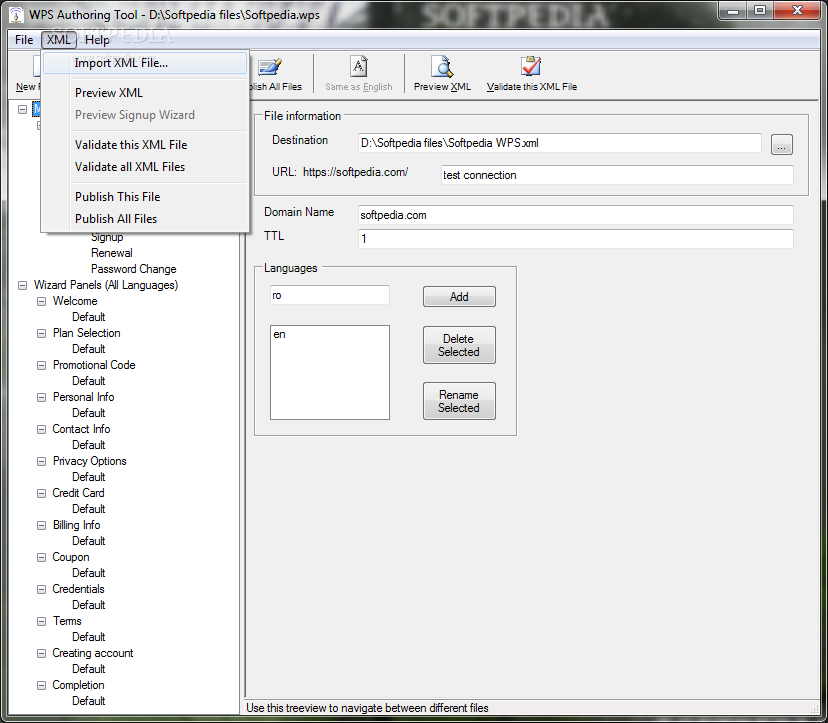Click the Rename Selected button

459,401
